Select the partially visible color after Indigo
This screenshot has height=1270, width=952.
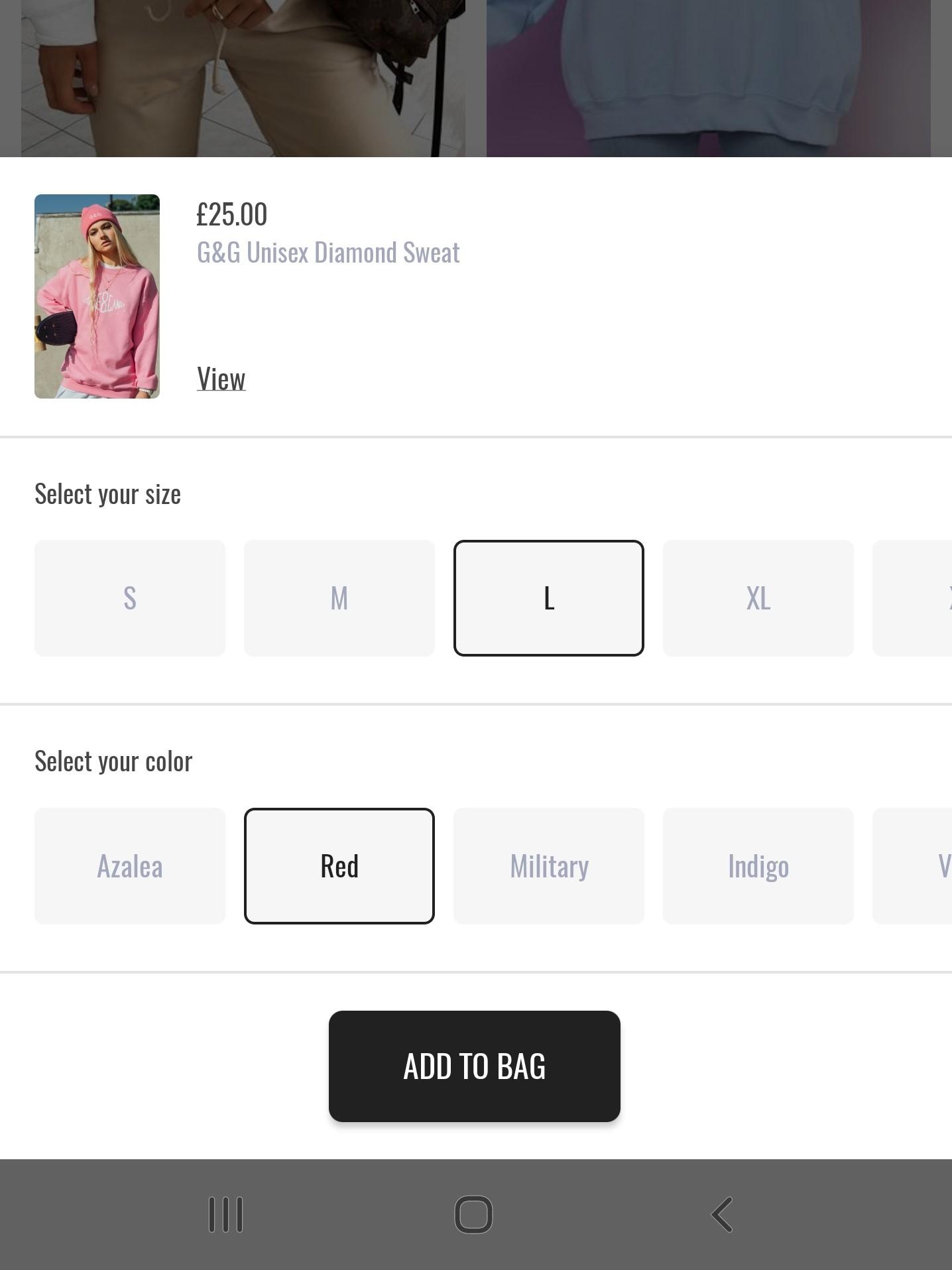[x=915, y=866]
